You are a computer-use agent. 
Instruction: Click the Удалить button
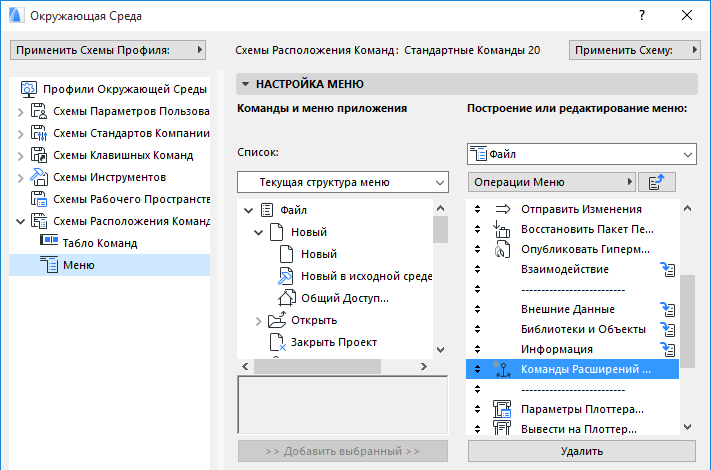coord(581,452)
